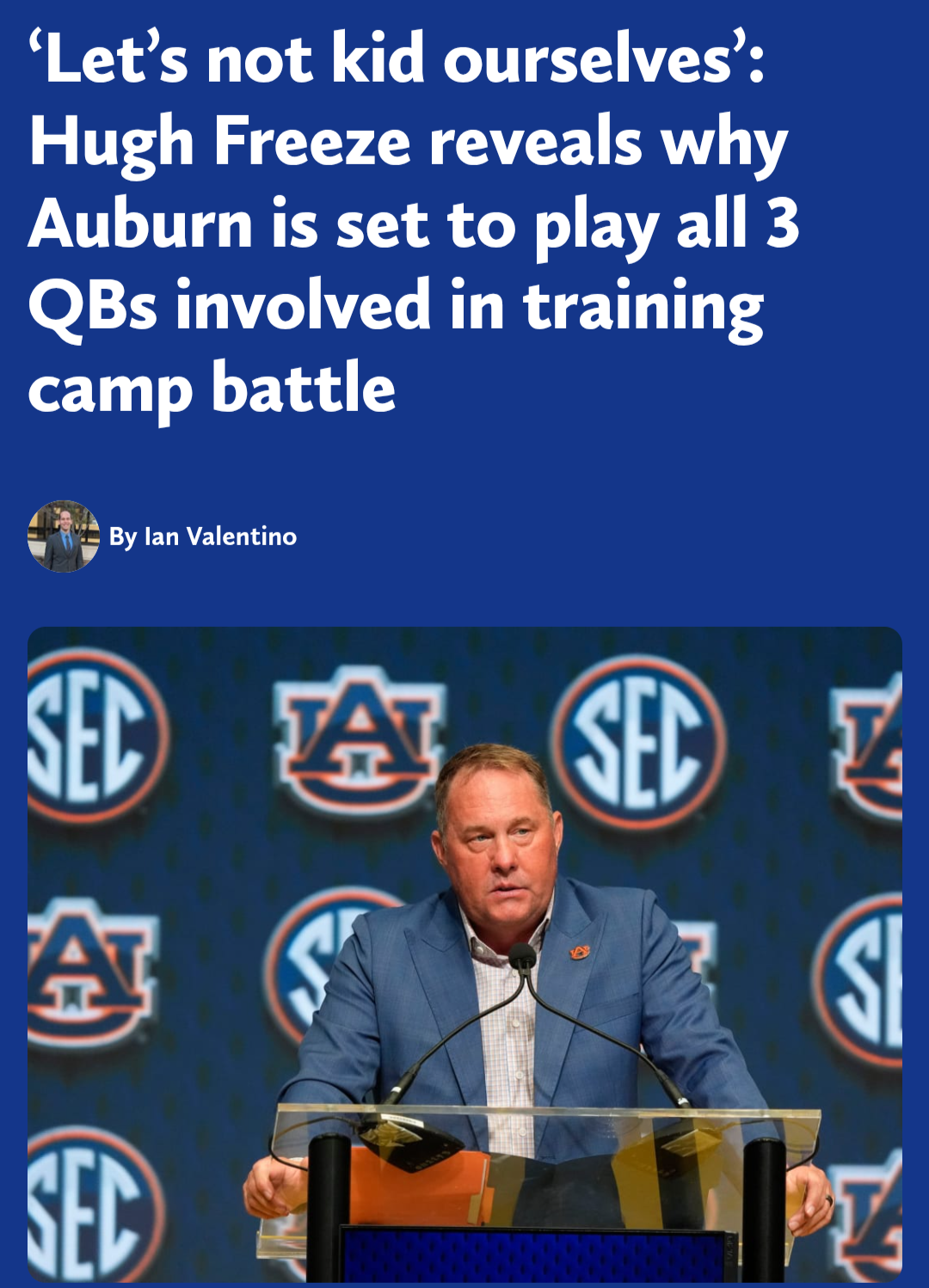Image resolution: width=929 pixels, height=1288 pixels.
Task: Click the word 'Auburn' in the headline
Action: [140, 224]
